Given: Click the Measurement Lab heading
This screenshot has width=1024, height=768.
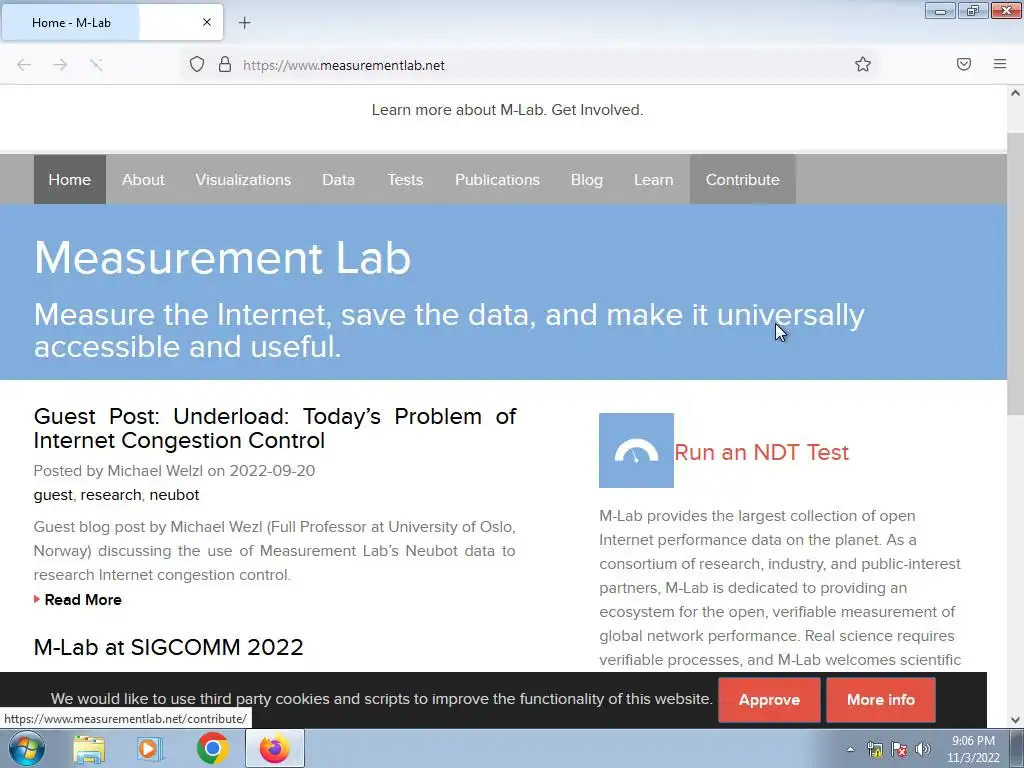Looking at the screenshot, I should pyautogui.click(x=222, y=257).
